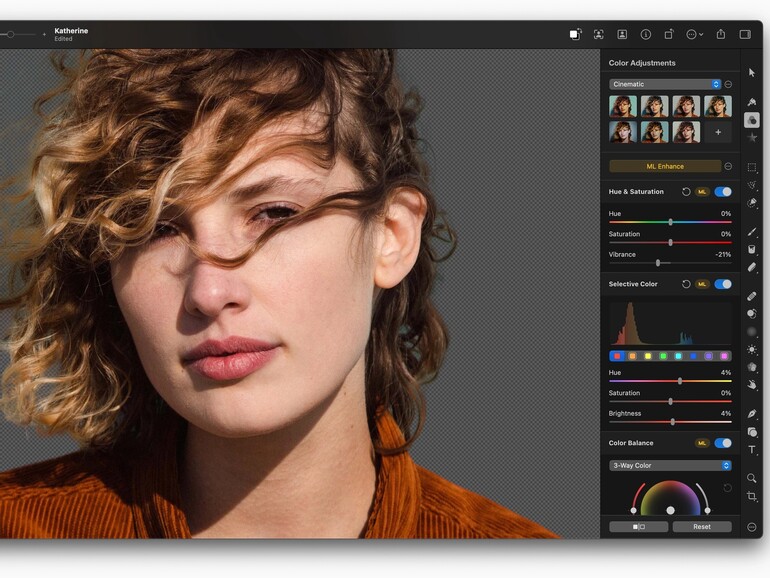Click the Hue & Saturation Saturation slider
This screenshot has height=578, width=770.
tap(670, 243)
